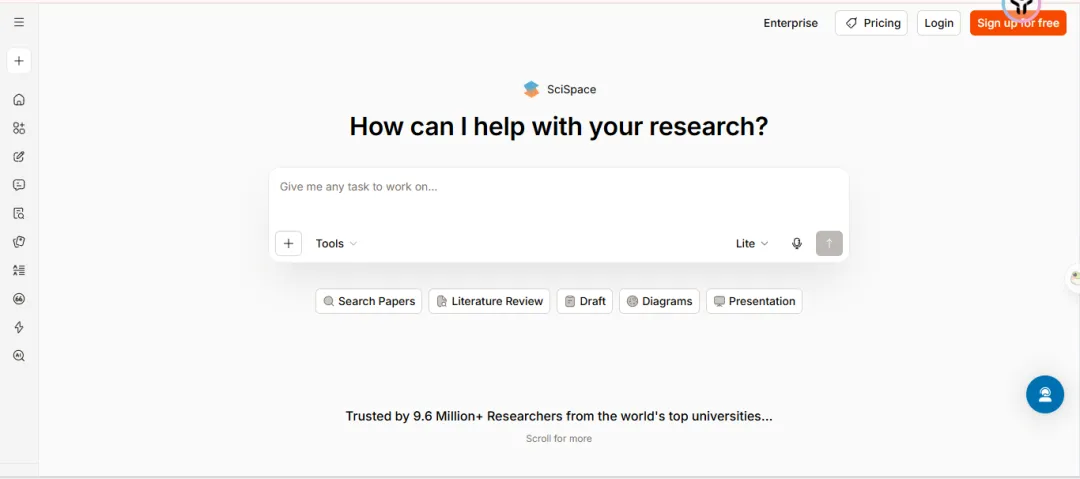Click the cards icon in the sidebar
Screen dimensions: 1080x479
pos(19,241)
